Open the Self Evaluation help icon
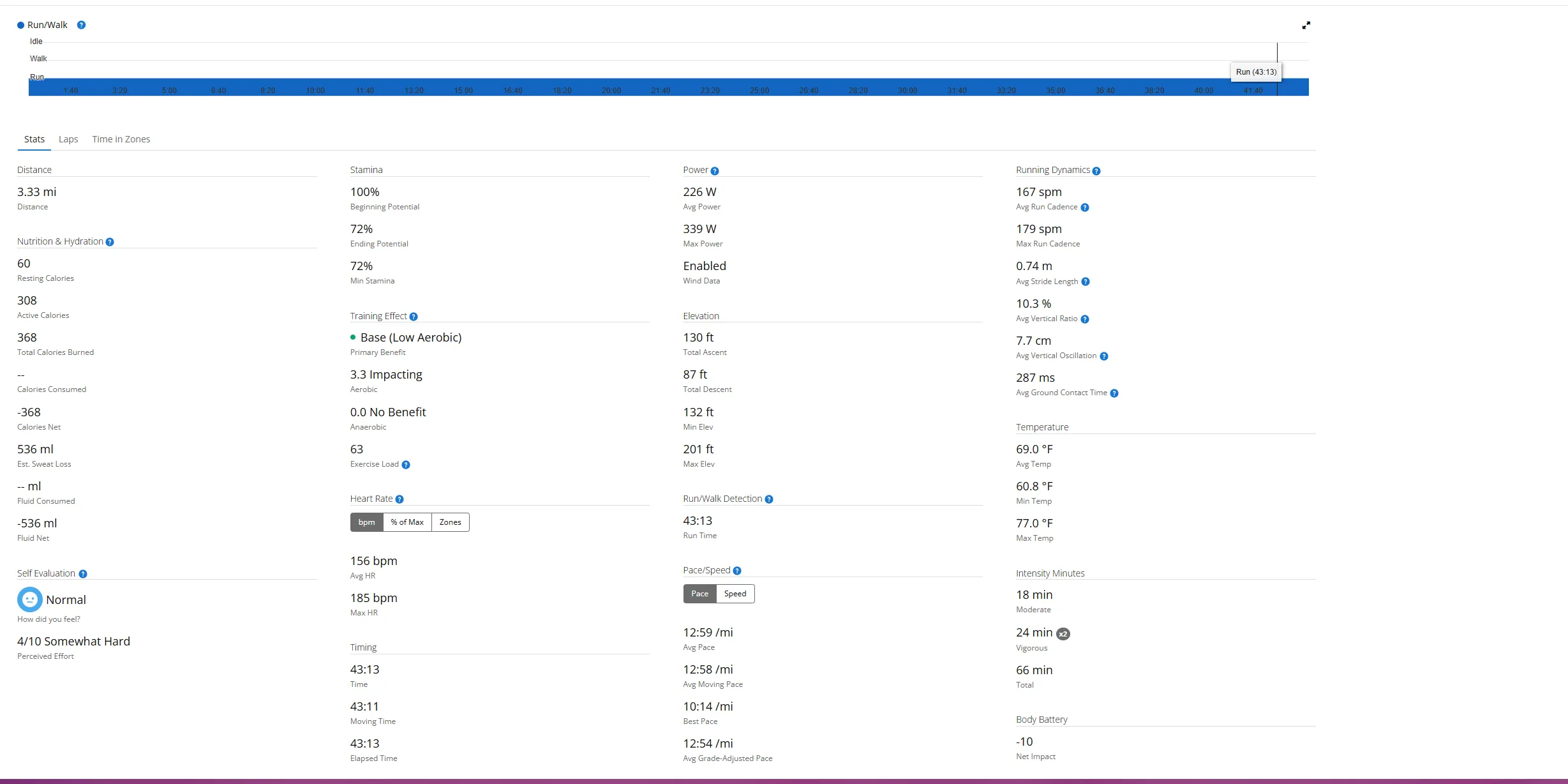The height and width of the screenshot is (784, 1568). pyautogui.click(x=83, y=574)
